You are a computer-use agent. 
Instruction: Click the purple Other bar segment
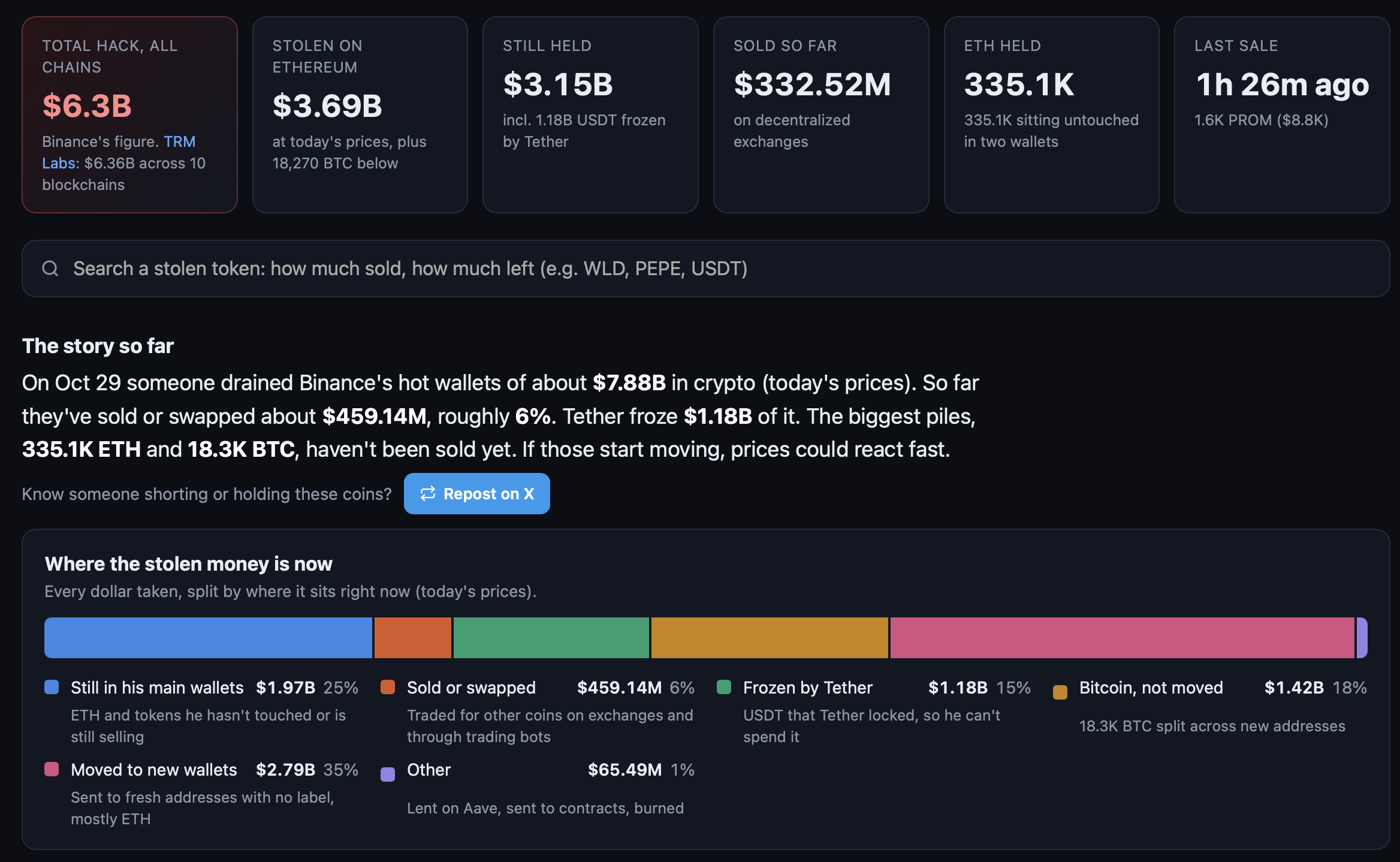pyautogui.click(x=1362, y=638)
